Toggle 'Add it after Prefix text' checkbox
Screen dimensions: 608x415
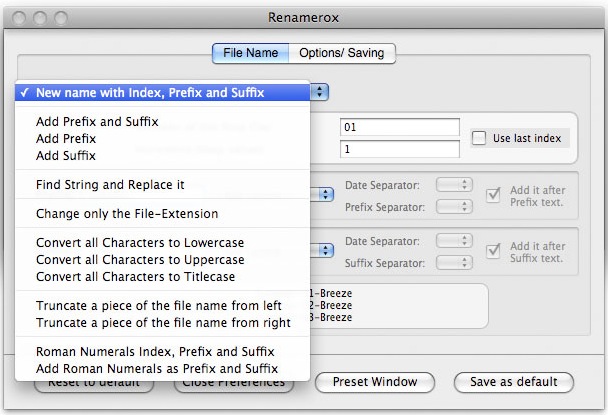coord(492,196)
